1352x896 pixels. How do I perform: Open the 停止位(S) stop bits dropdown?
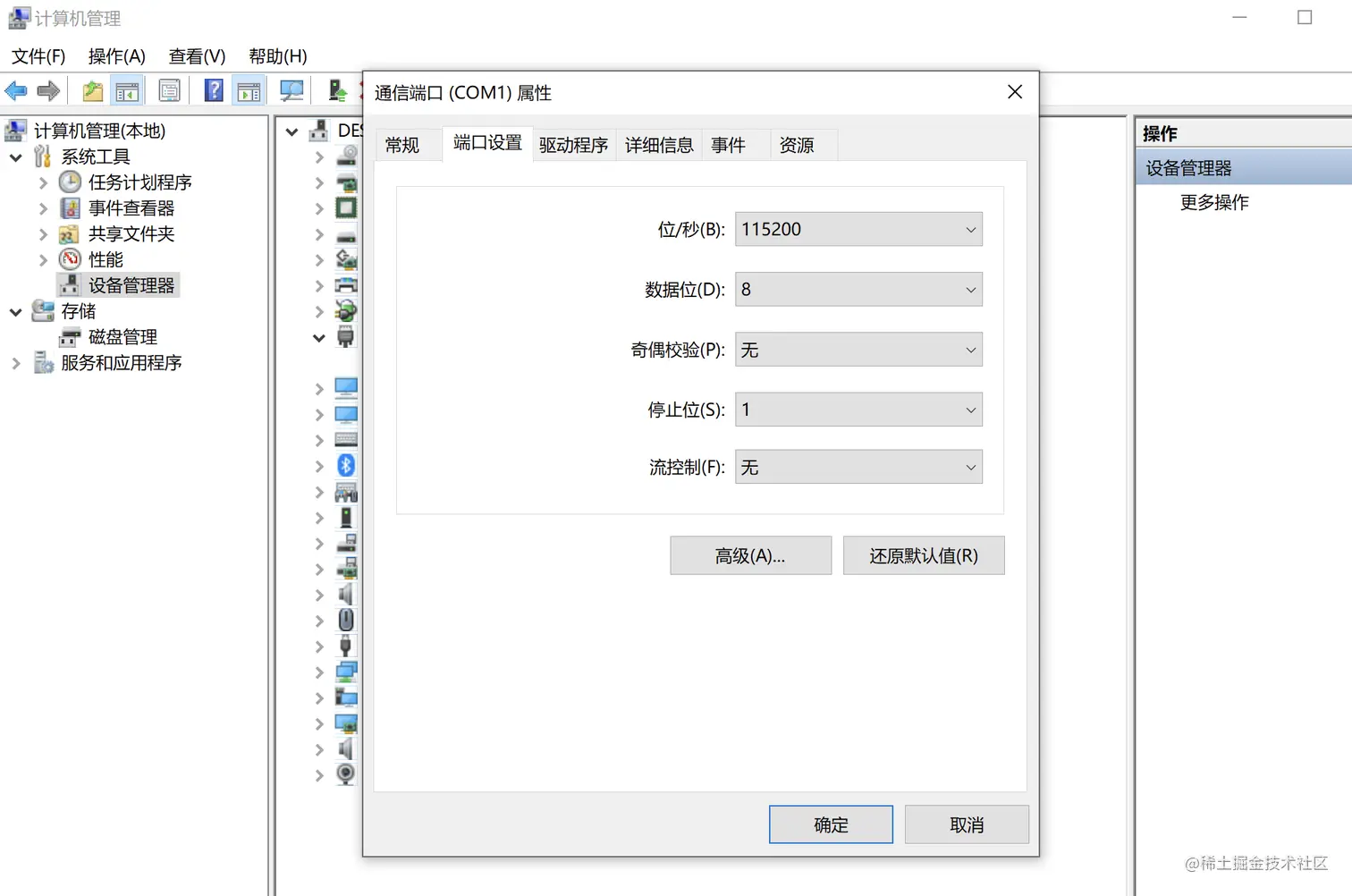coord(858,410)
